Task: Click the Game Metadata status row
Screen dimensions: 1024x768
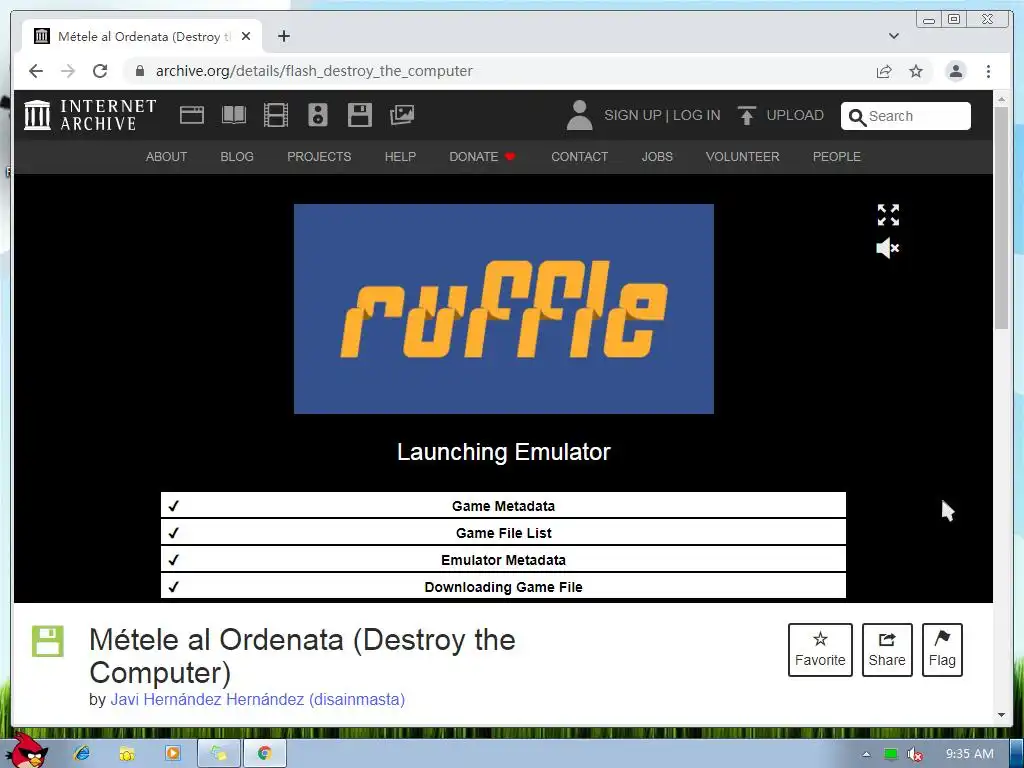Action: pos(504,505)
